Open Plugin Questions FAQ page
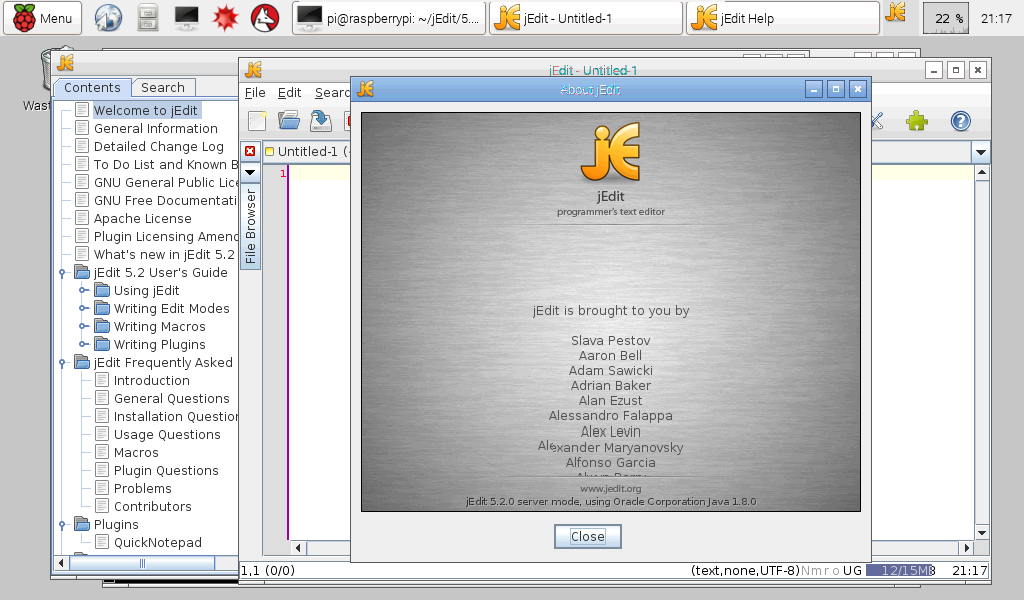This screenshot has height=600, width=1024. click(166, 471)
